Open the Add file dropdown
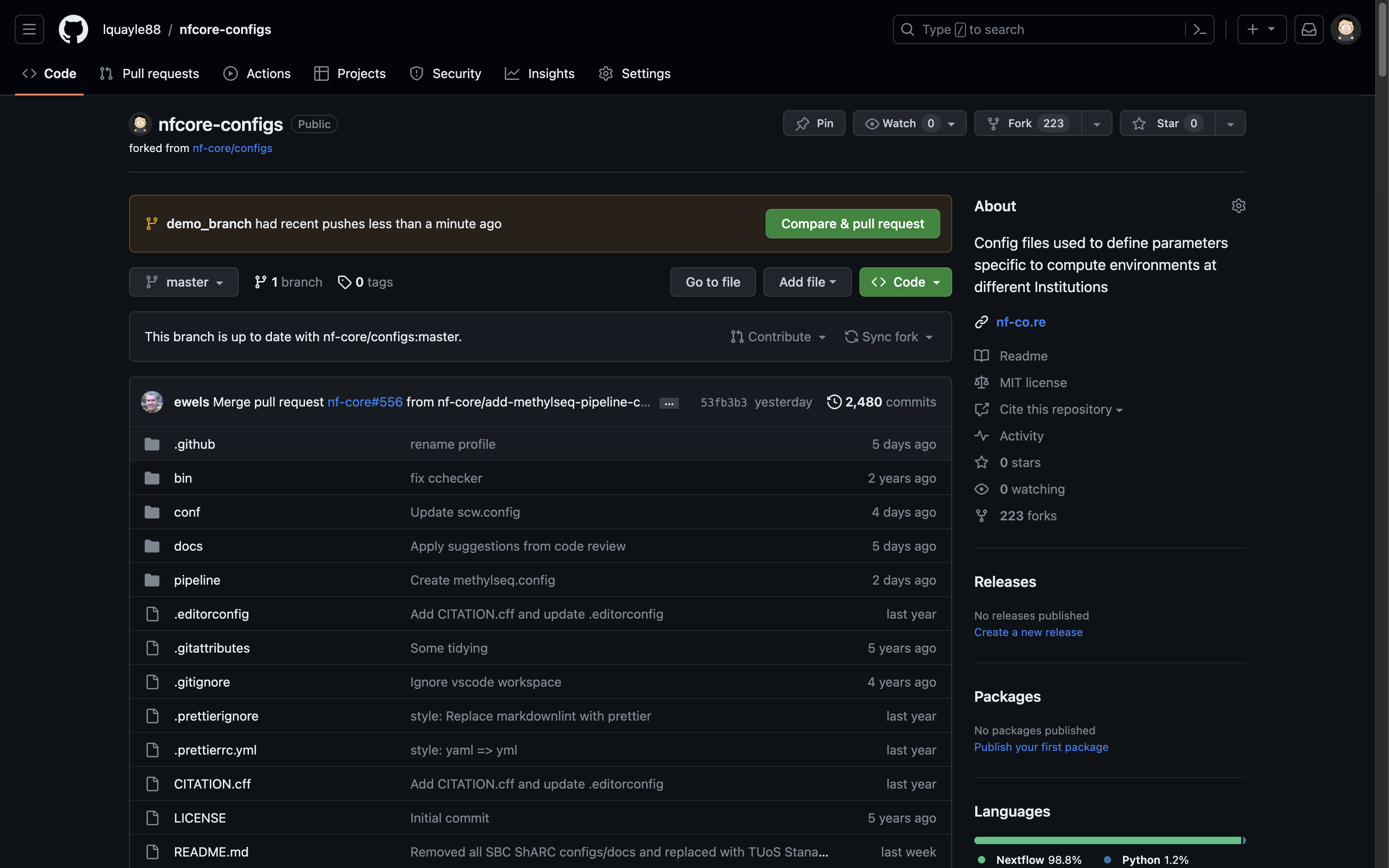 click(807, 282)
